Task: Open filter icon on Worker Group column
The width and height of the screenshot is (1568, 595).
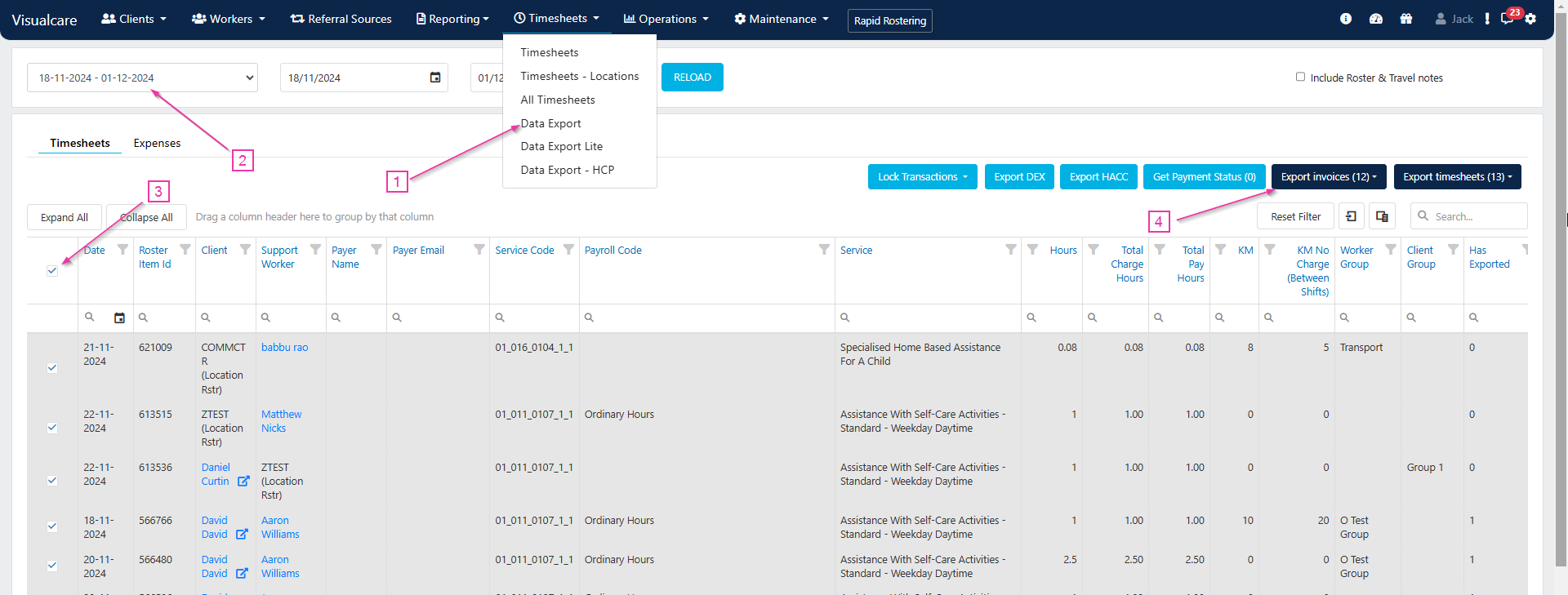Action: pyautogui.click(x=1391, y=249)
